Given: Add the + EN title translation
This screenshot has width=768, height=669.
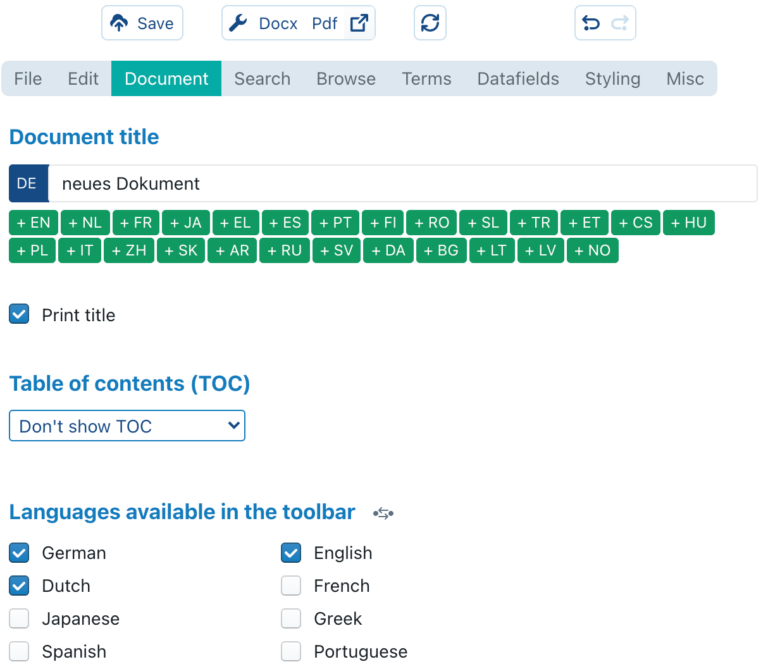Looking at the screenshot, I should coord(33,223).
